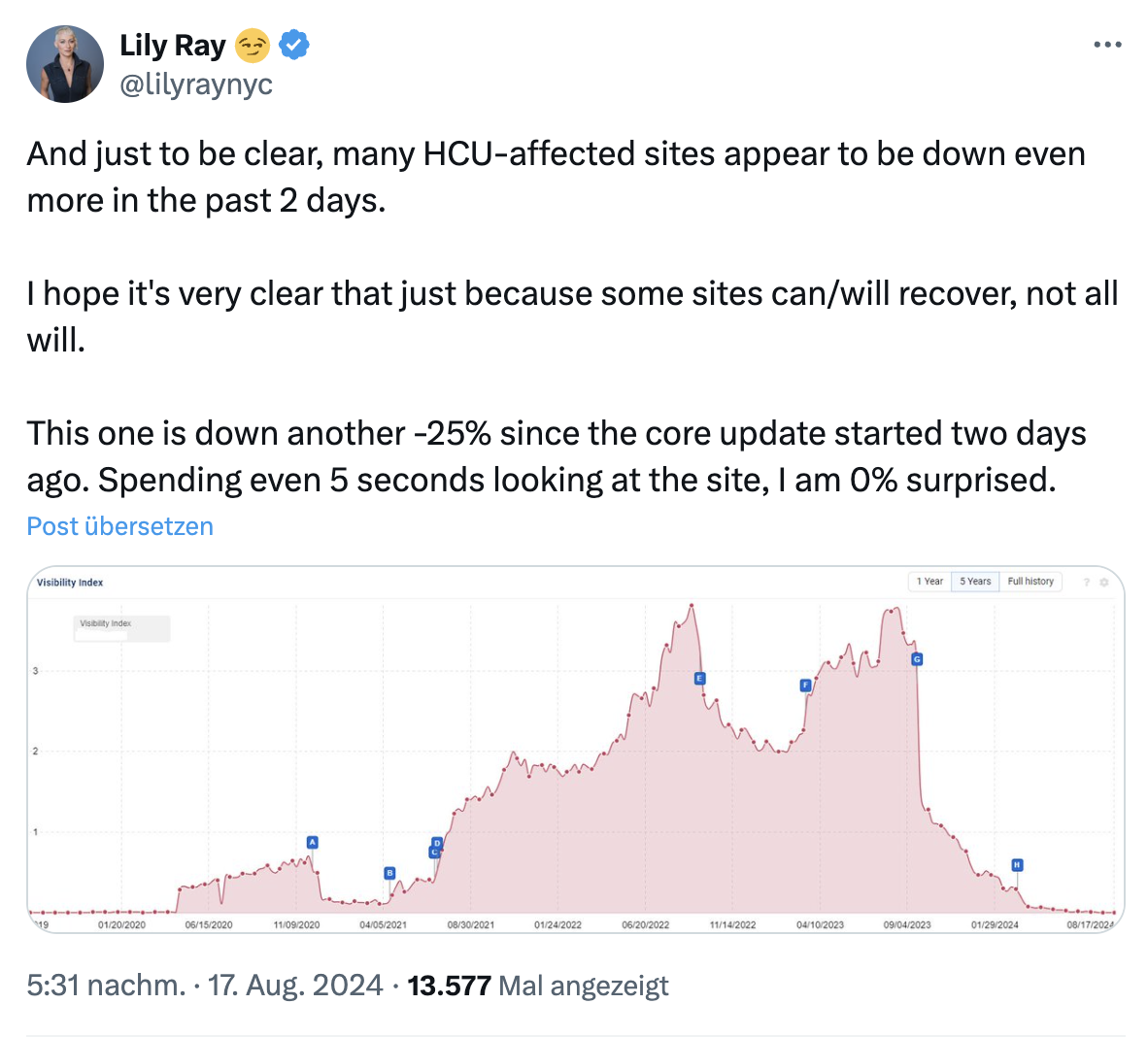The width and height of the screenshot is (1148, 1037).
Task: Click event marker B above 04/05/2021
Action: [x=390, y=872]
